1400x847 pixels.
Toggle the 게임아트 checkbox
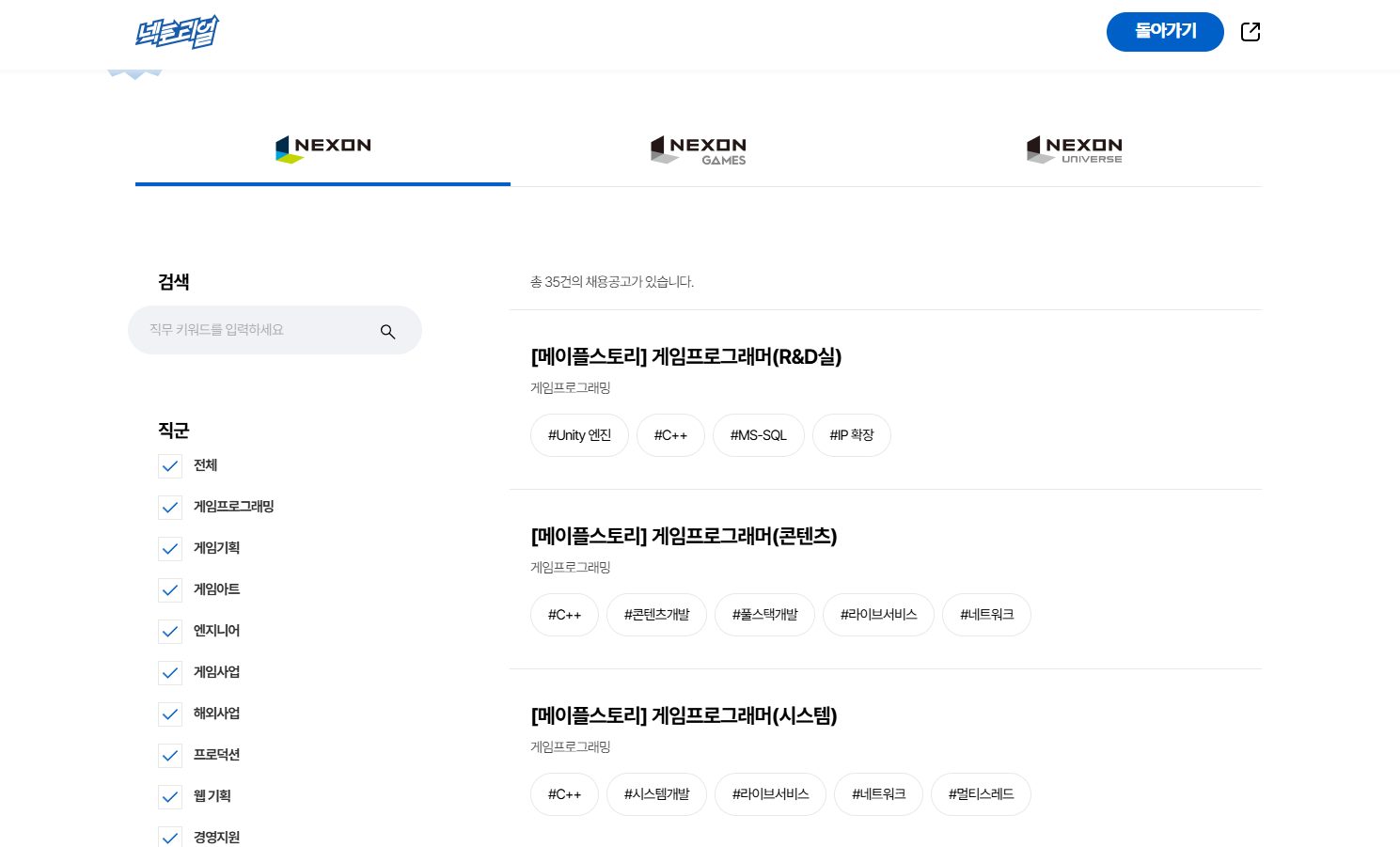click(170, 590)
